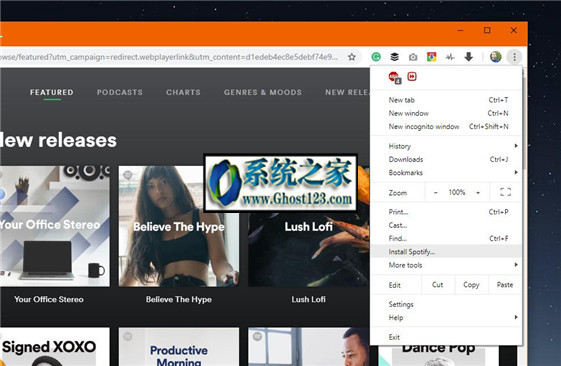Switch to the CHARTS tab
Screen dimensions: 561x366
(183, 92)
